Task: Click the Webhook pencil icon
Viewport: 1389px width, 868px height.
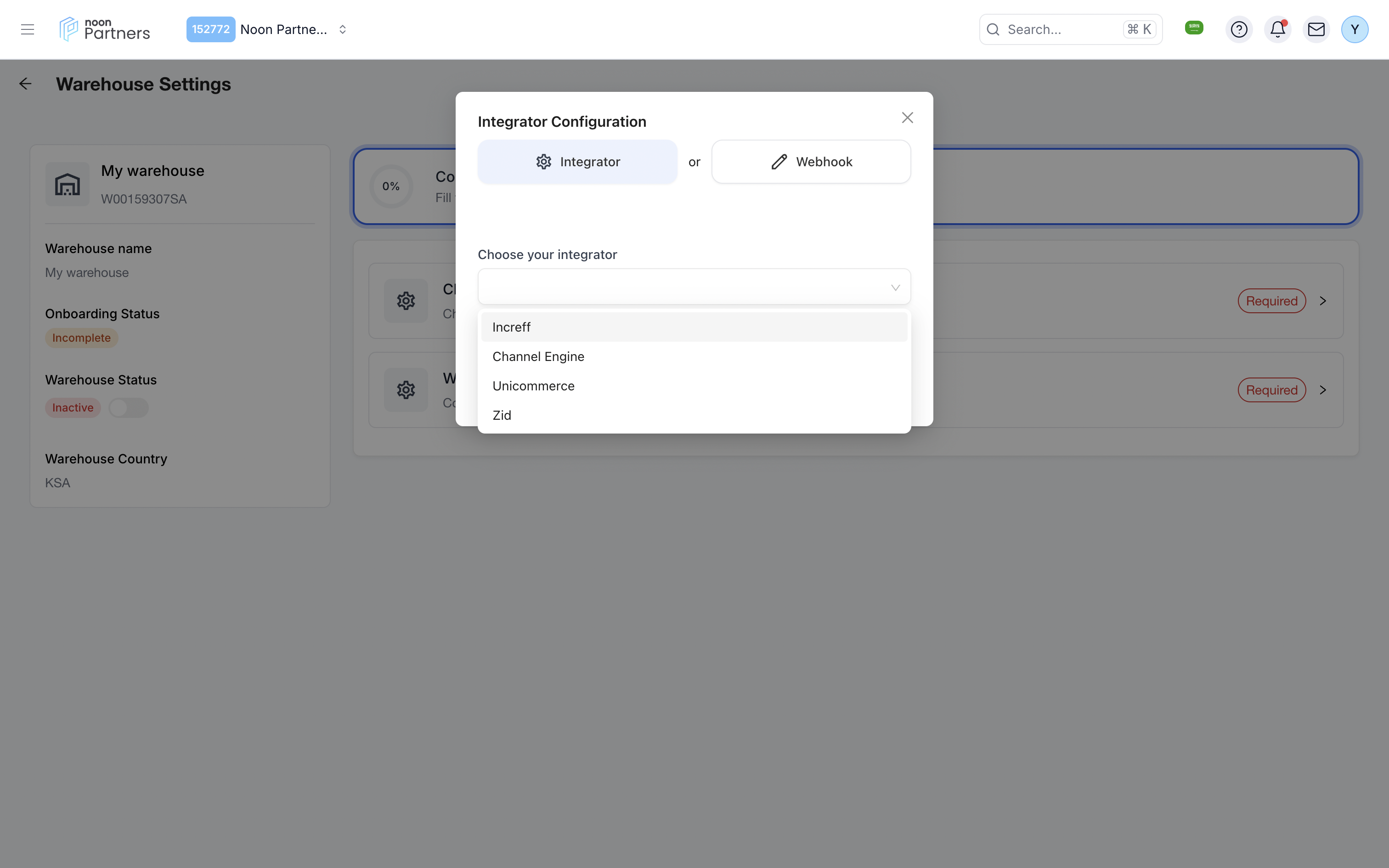Action: pos(779,162)
